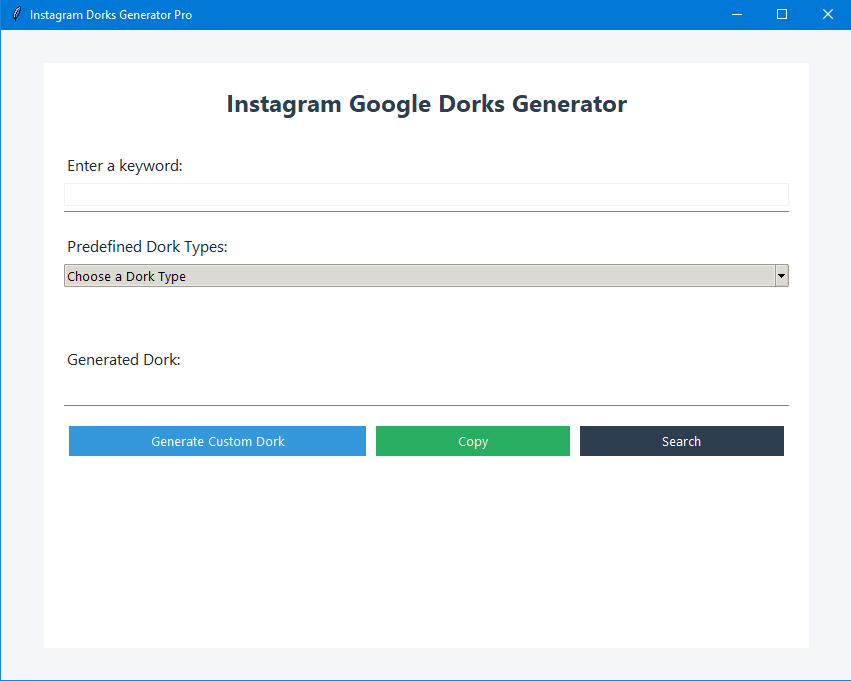The image size is (851, 681).
Task: Click the window title text in title bar
Action: (x=111, y=15)
